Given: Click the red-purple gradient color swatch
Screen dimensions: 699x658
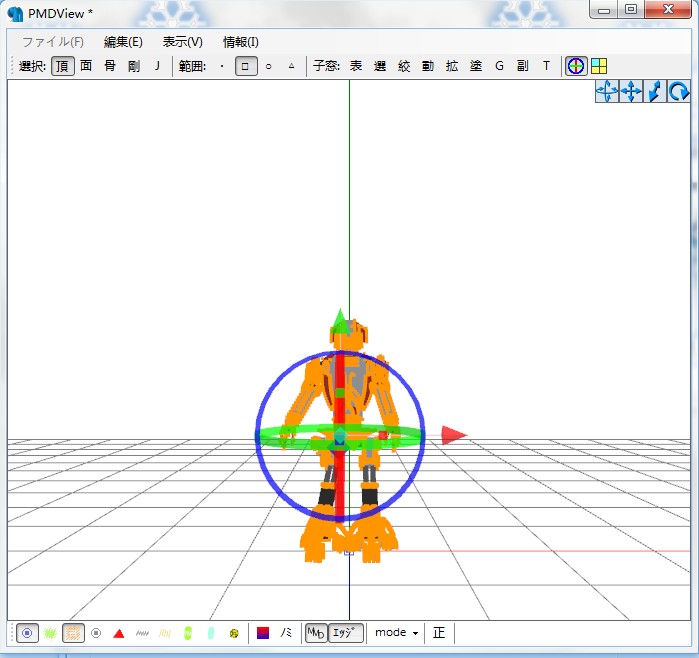Looking at the screenshot, I should (263, 633).
